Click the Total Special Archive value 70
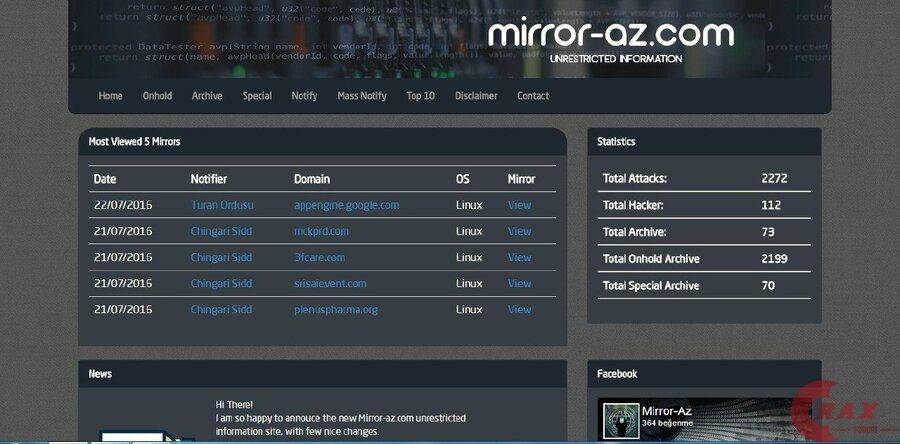 [x=768, y=285]
